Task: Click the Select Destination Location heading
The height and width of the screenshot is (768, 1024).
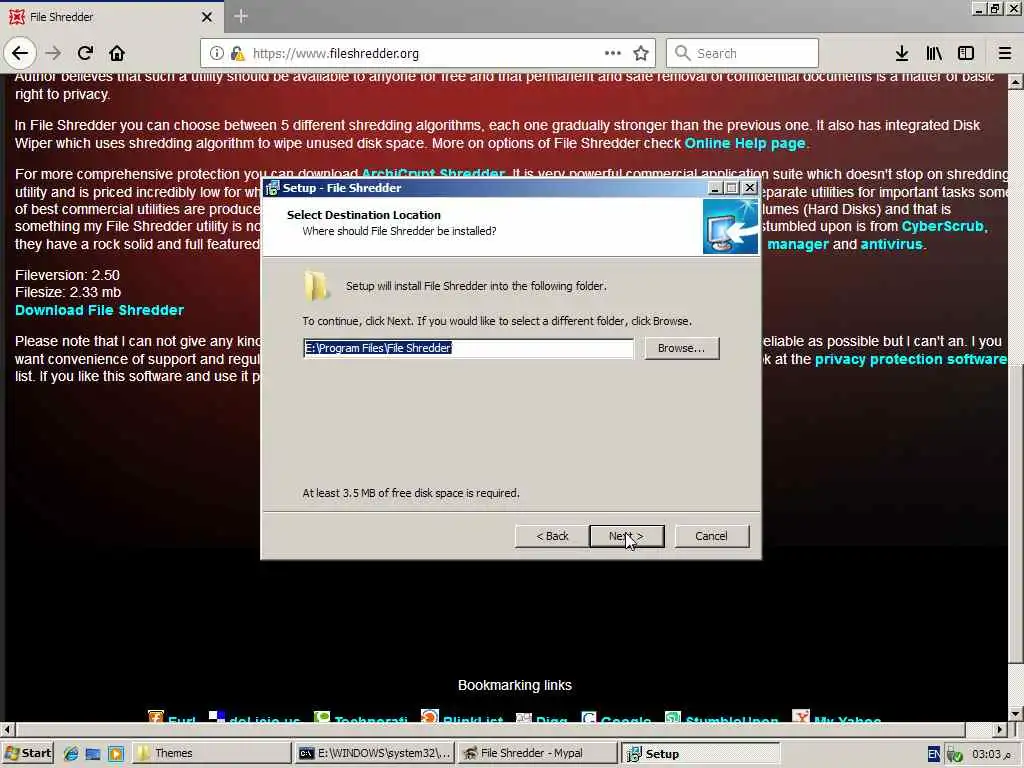Action: click(364, 215)
